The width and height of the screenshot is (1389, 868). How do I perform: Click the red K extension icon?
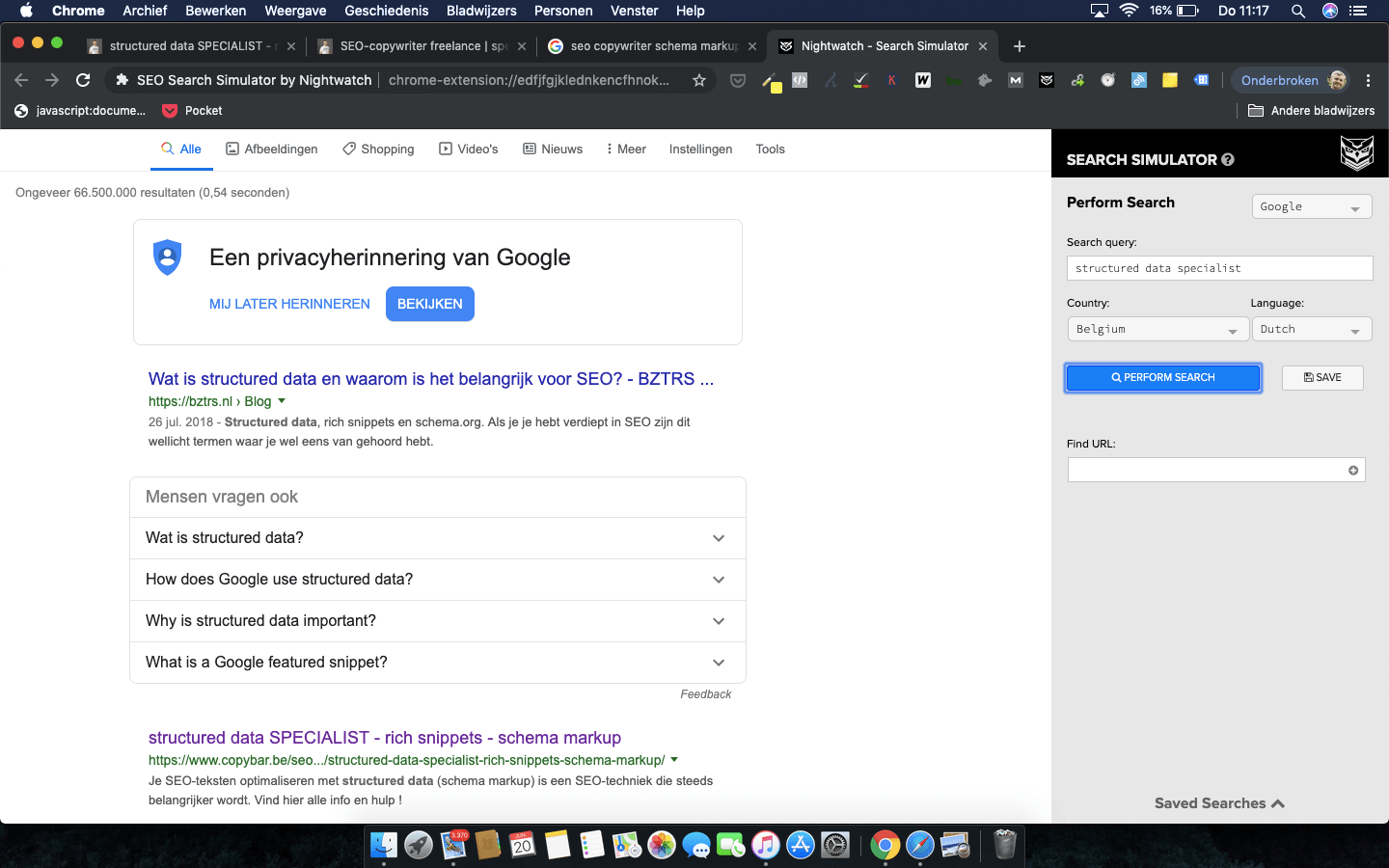pos(892,80)
